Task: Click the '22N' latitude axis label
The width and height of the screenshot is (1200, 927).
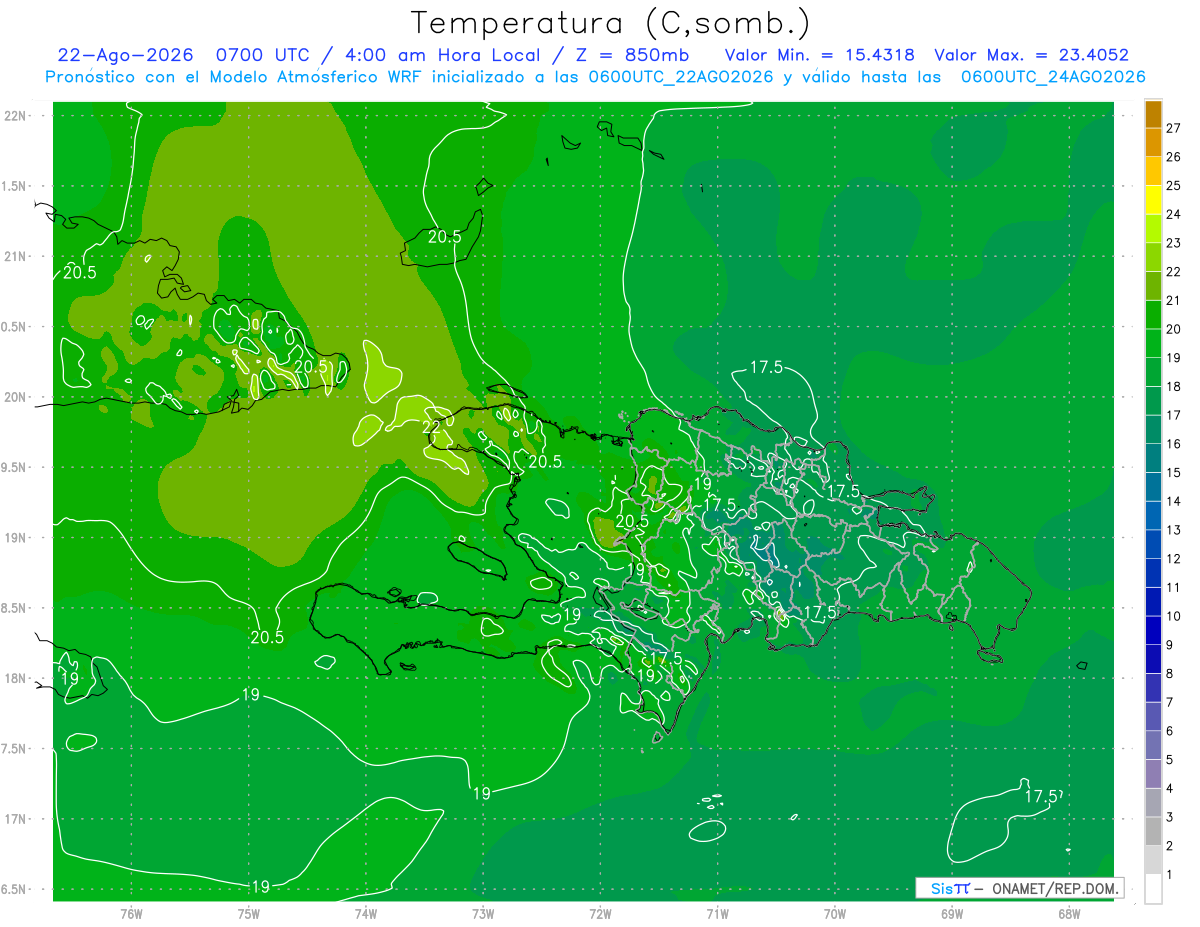Action: click(15, 116)
